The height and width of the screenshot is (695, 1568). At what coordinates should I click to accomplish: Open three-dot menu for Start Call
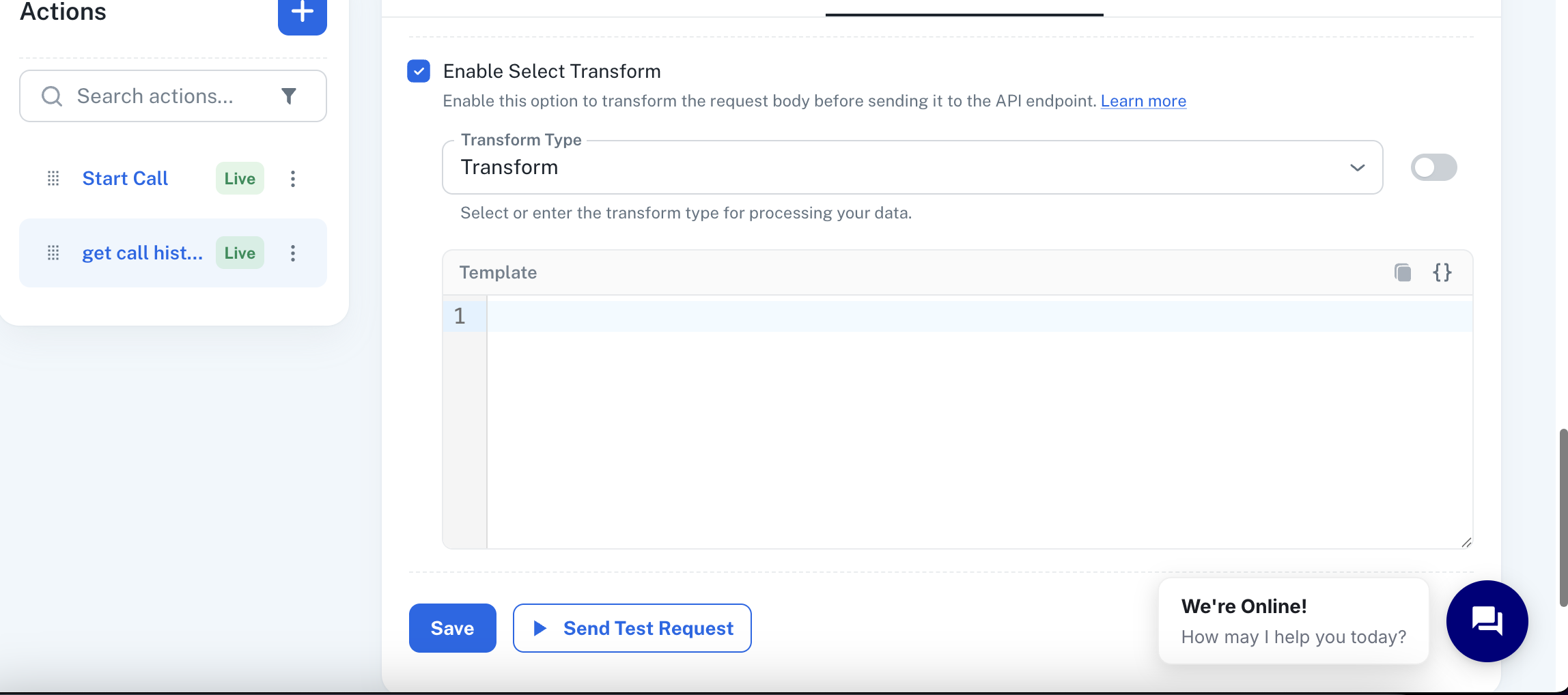click(293, 179)
